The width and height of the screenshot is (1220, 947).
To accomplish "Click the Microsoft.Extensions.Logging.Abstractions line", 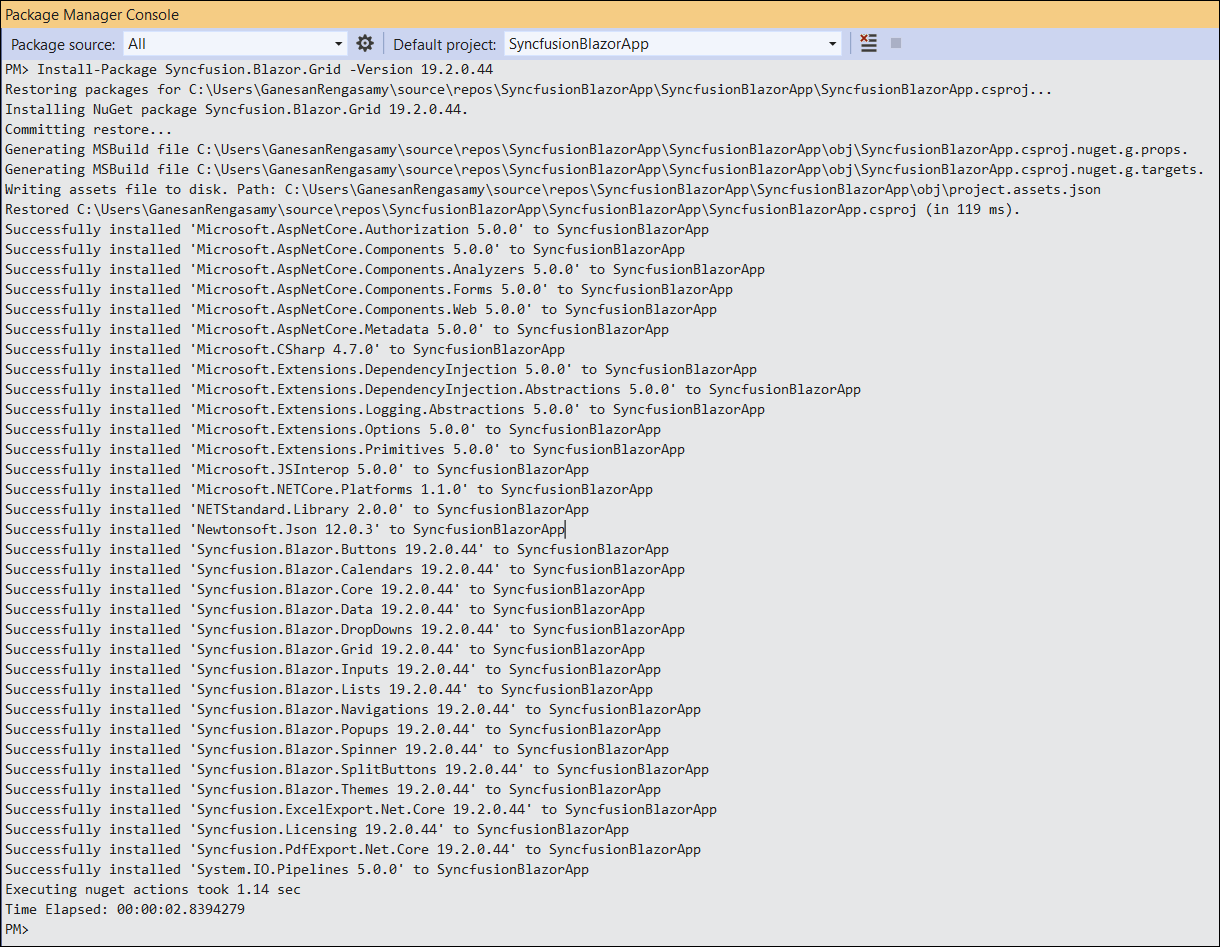I will point(385,409).
